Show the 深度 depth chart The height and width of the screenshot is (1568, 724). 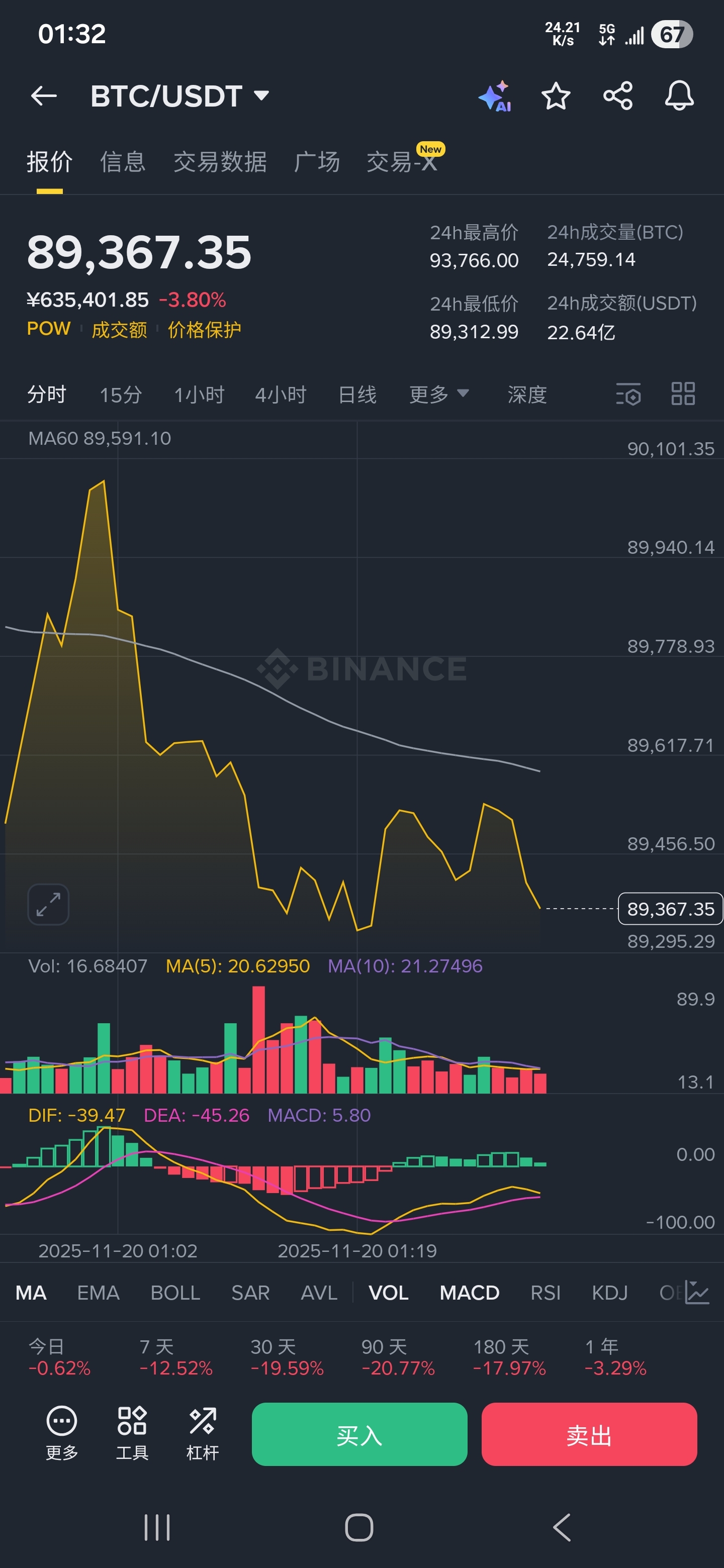click(x=527, y=395)
